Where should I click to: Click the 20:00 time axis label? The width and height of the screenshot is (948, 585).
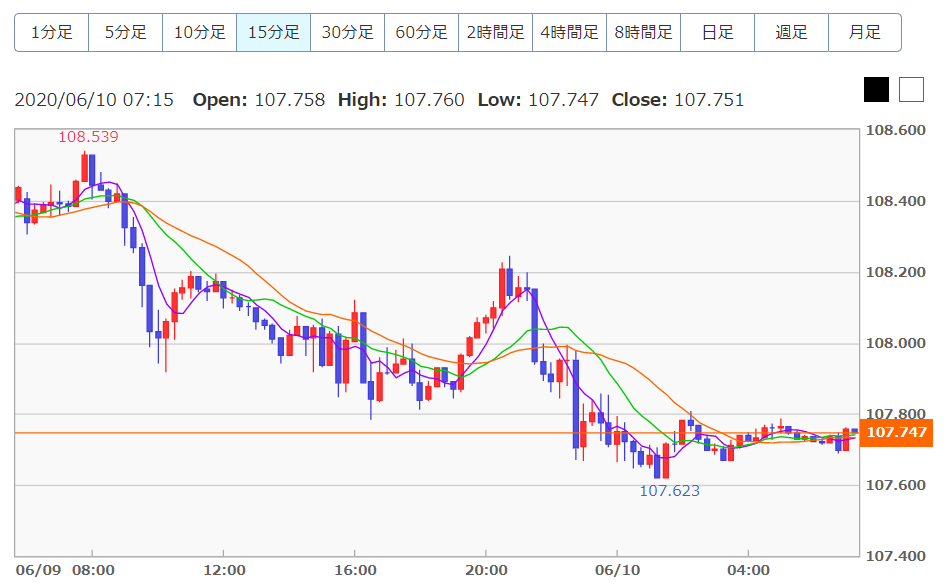point(487,570)
